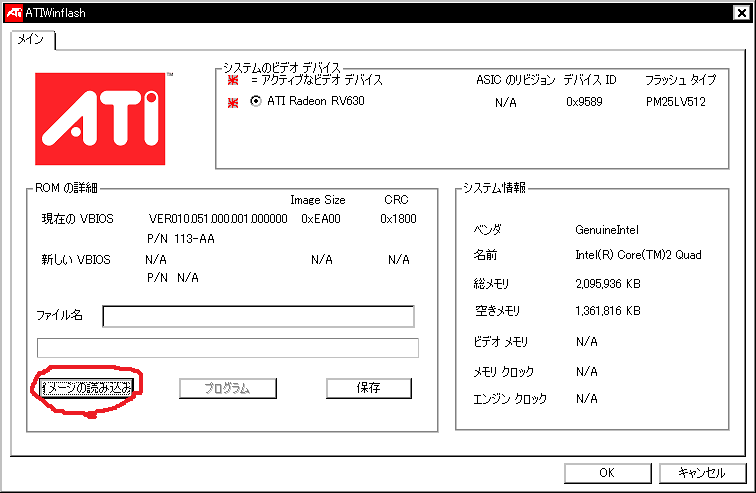Click the ATI logo image

point(100,119)
